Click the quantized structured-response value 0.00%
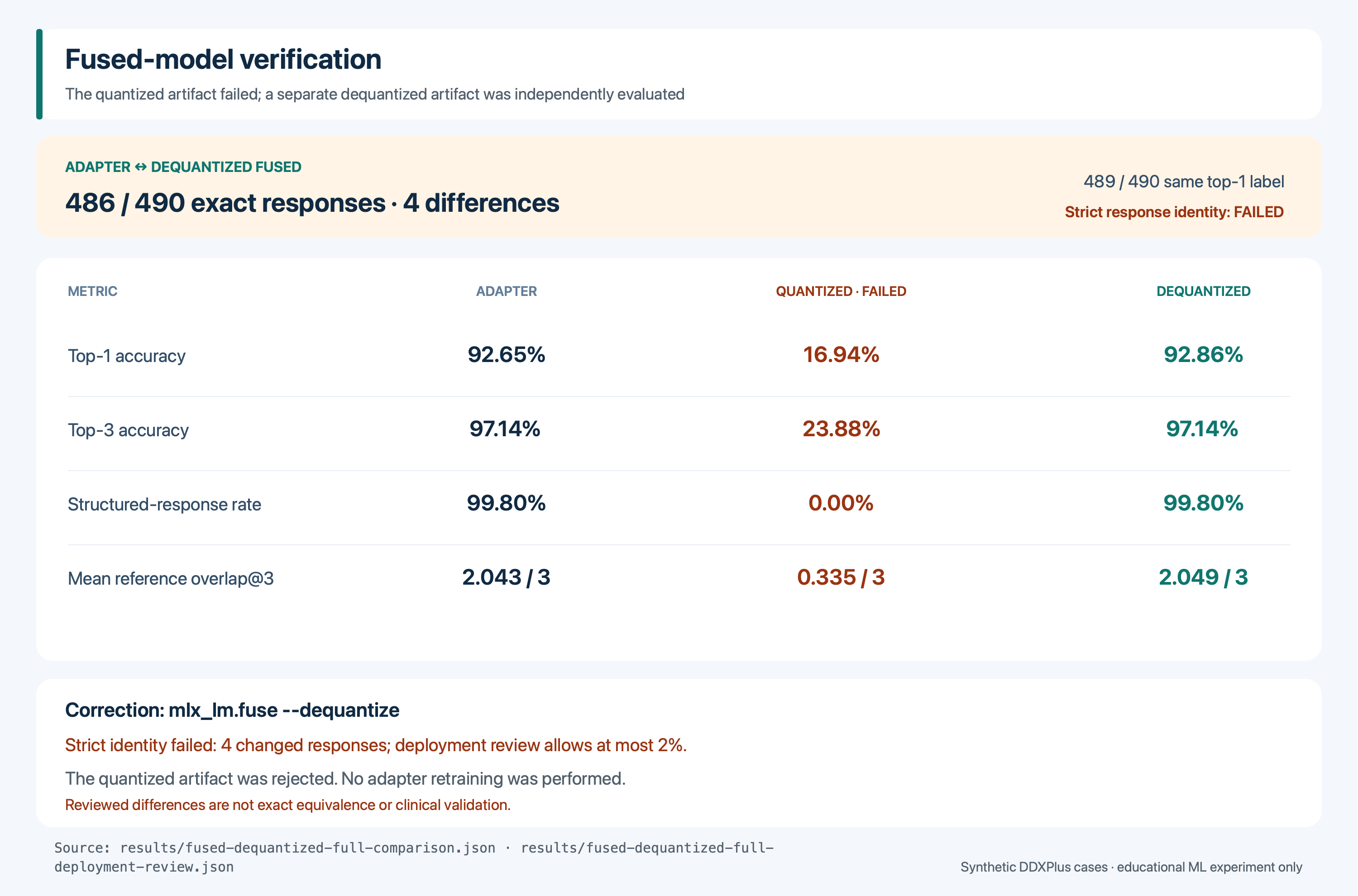Image resolution: width=1358 pixels, height=896 pixels. pos(841,503)
